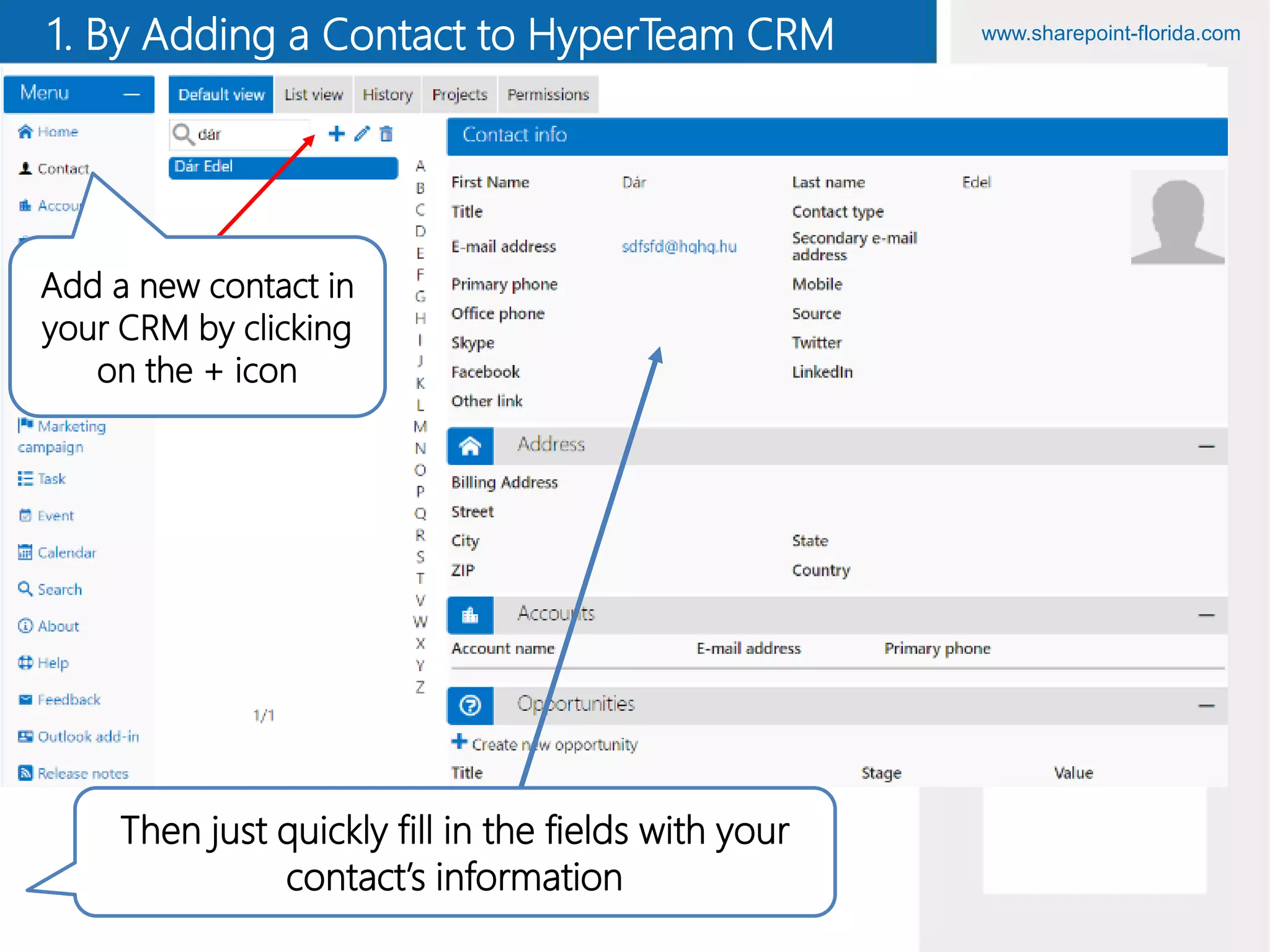This screenshot has height=952, width=1270.
Task: Click the trash delete contact icon
Action: pos(386,134)
